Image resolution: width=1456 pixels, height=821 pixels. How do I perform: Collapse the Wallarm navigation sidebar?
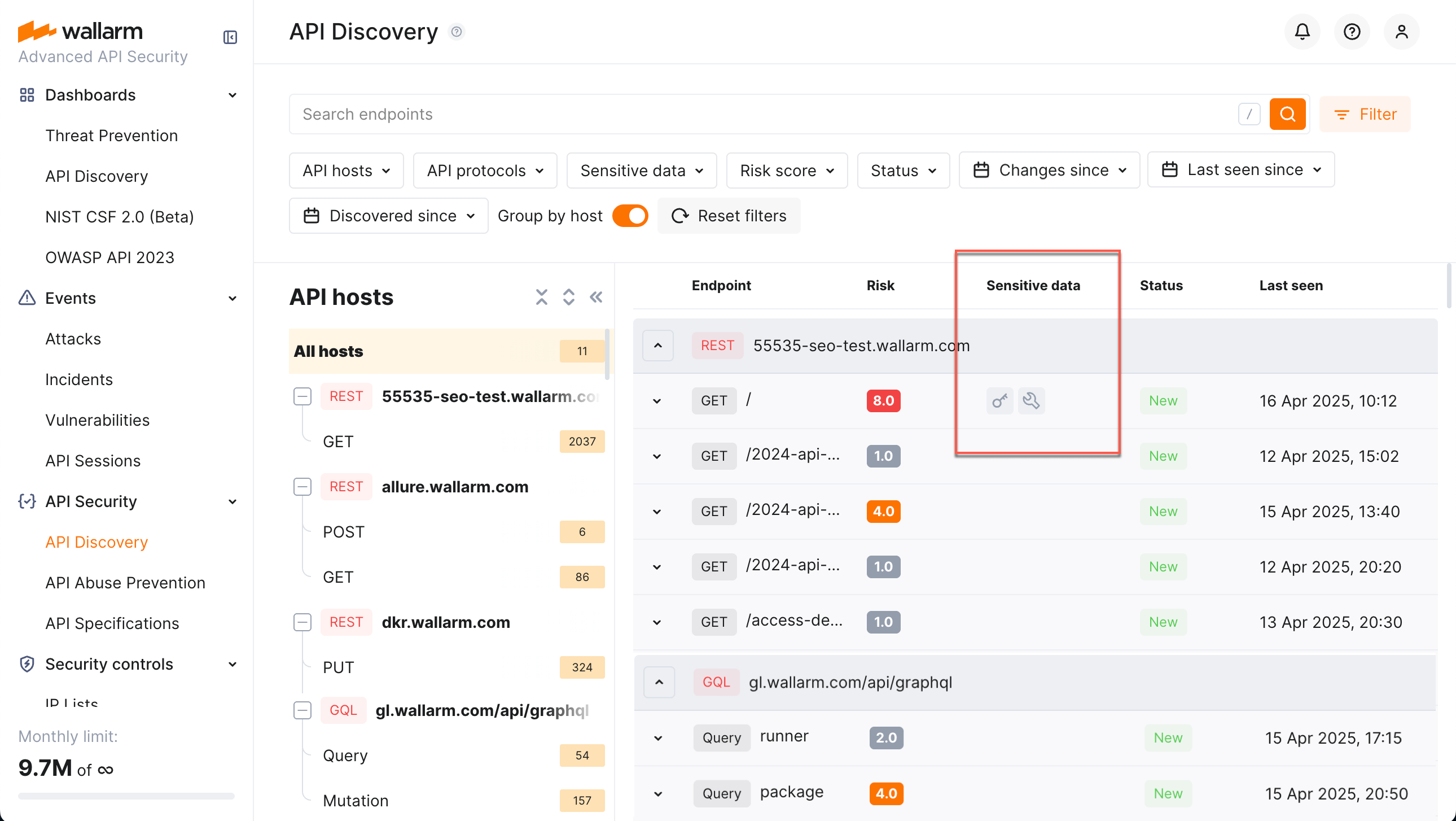point(230,37)
